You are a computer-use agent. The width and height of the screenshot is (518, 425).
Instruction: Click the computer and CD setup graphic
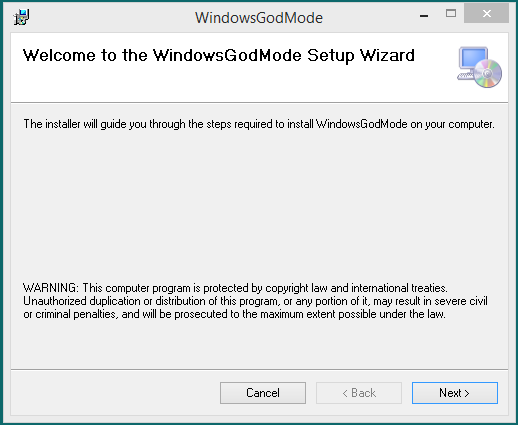pos(479,67)
